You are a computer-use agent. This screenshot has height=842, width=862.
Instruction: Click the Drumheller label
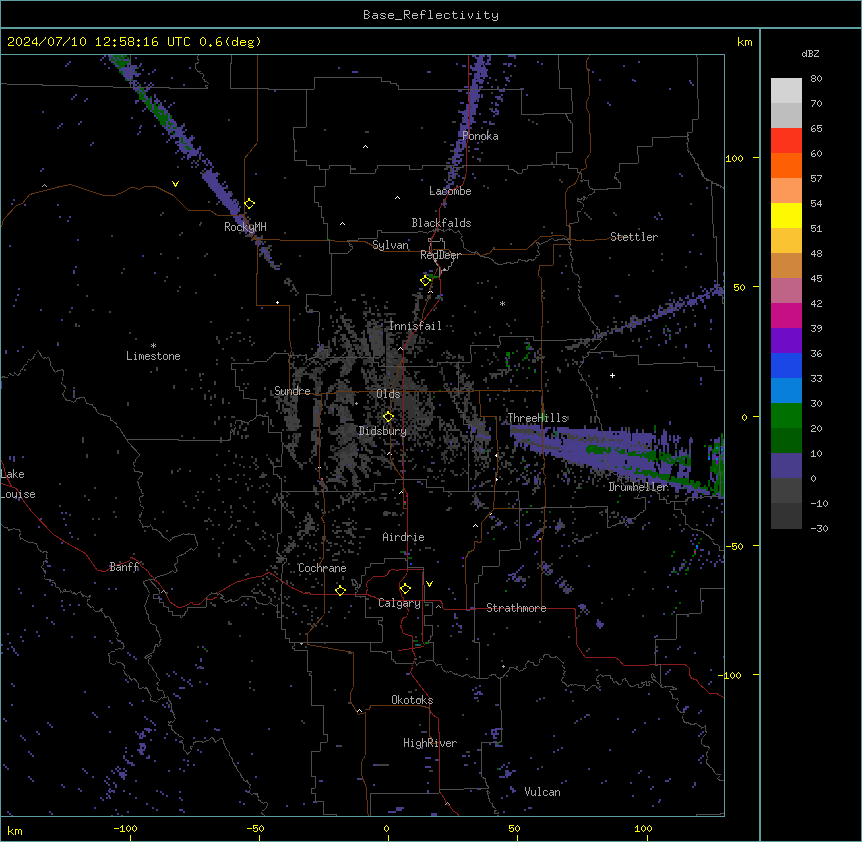point(638,487)
